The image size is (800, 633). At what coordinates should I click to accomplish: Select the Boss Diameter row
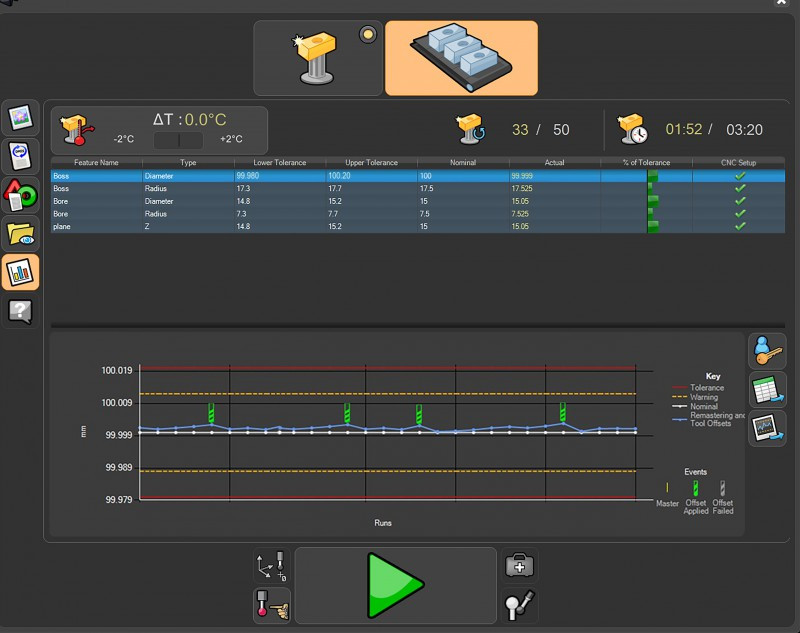pos(418,176)
